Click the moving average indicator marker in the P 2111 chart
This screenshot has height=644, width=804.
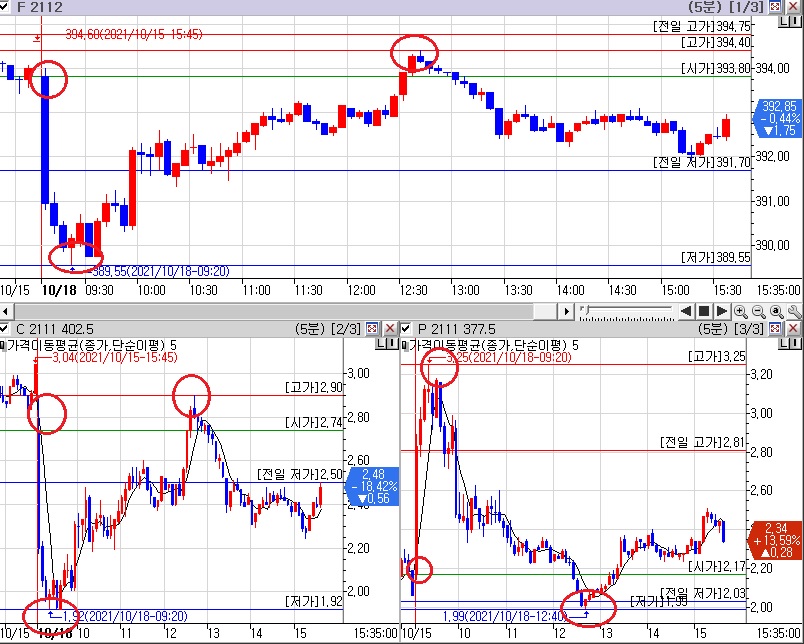[405, 345]
